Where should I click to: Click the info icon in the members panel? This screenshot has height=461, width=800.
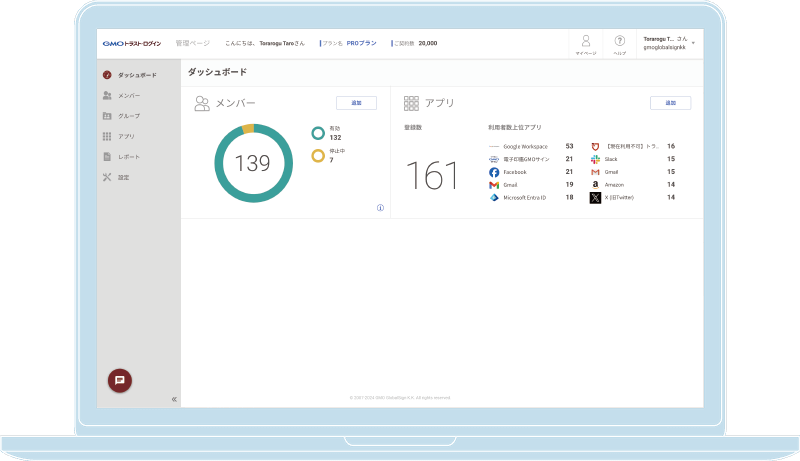[380, 208]
